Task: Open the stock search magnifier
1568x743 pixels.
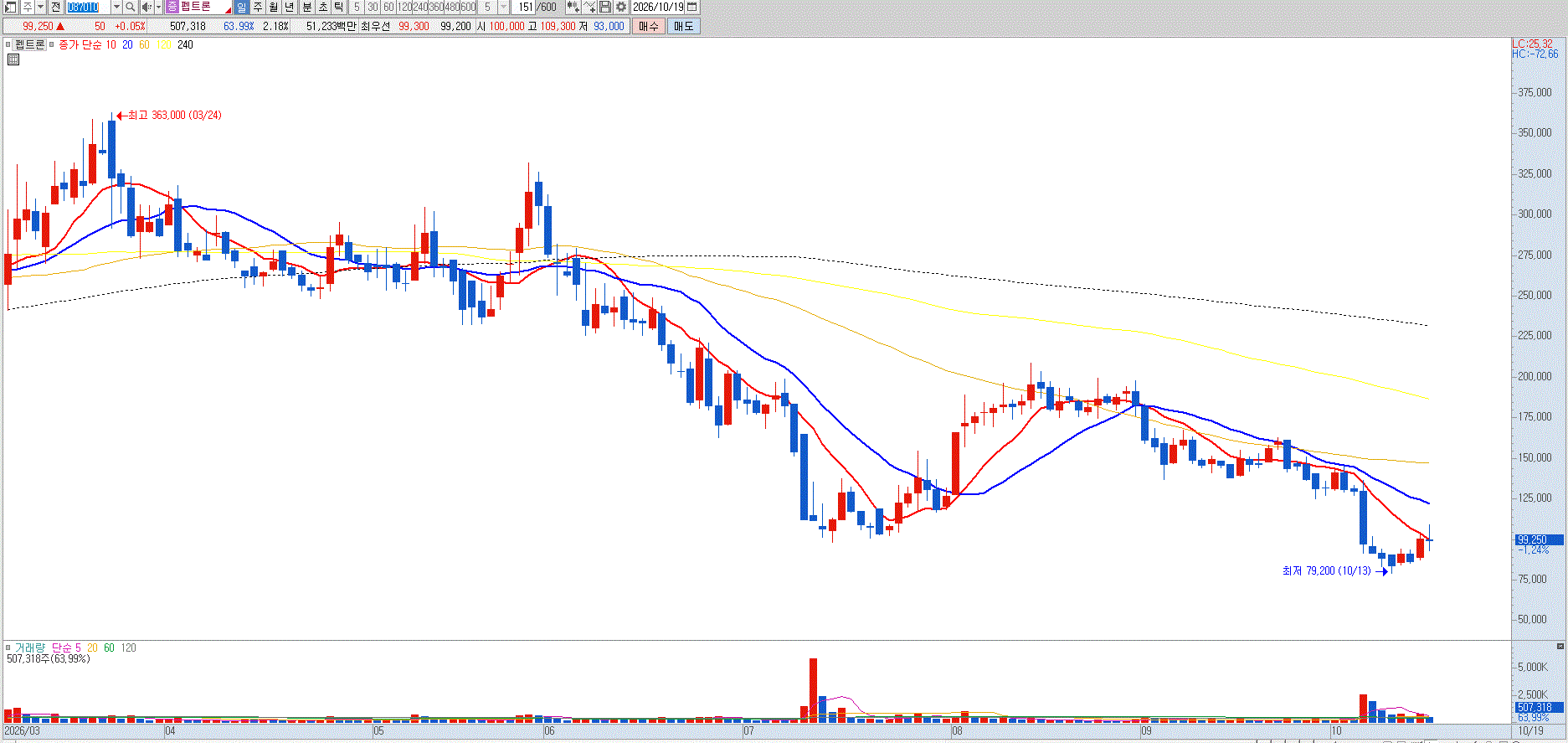Action: (130, 7)
